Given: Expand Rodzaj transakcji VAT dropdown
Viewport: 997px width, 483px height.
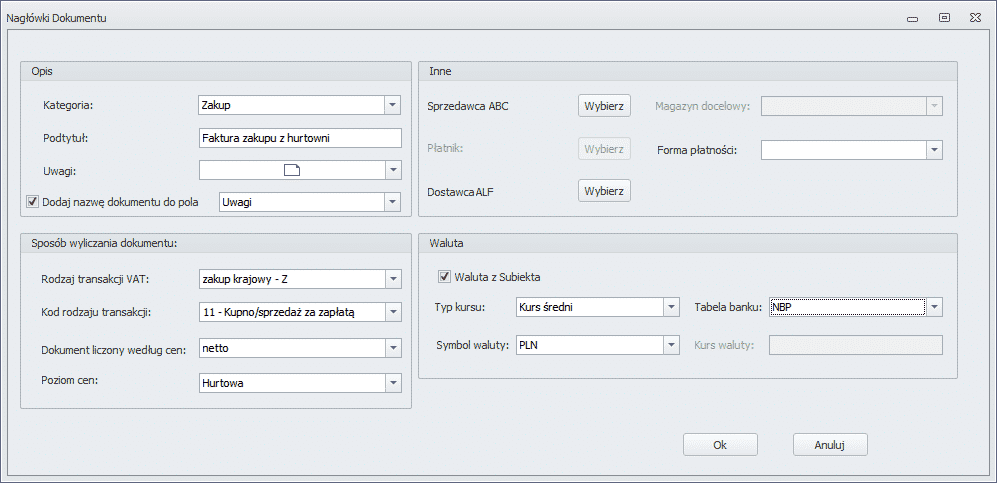Looking at the screenshot, I should tap(393, 278).
